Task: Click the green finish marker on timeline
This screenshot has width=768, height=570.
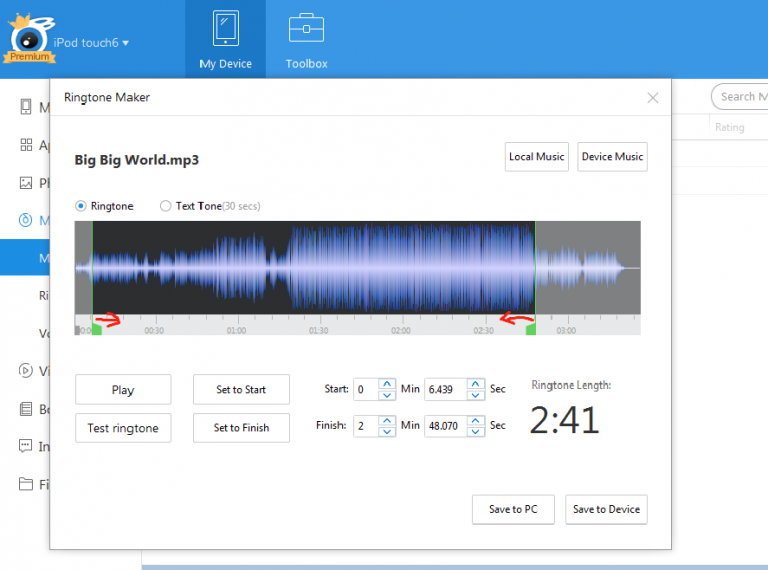Action: (x=531, y=329)
